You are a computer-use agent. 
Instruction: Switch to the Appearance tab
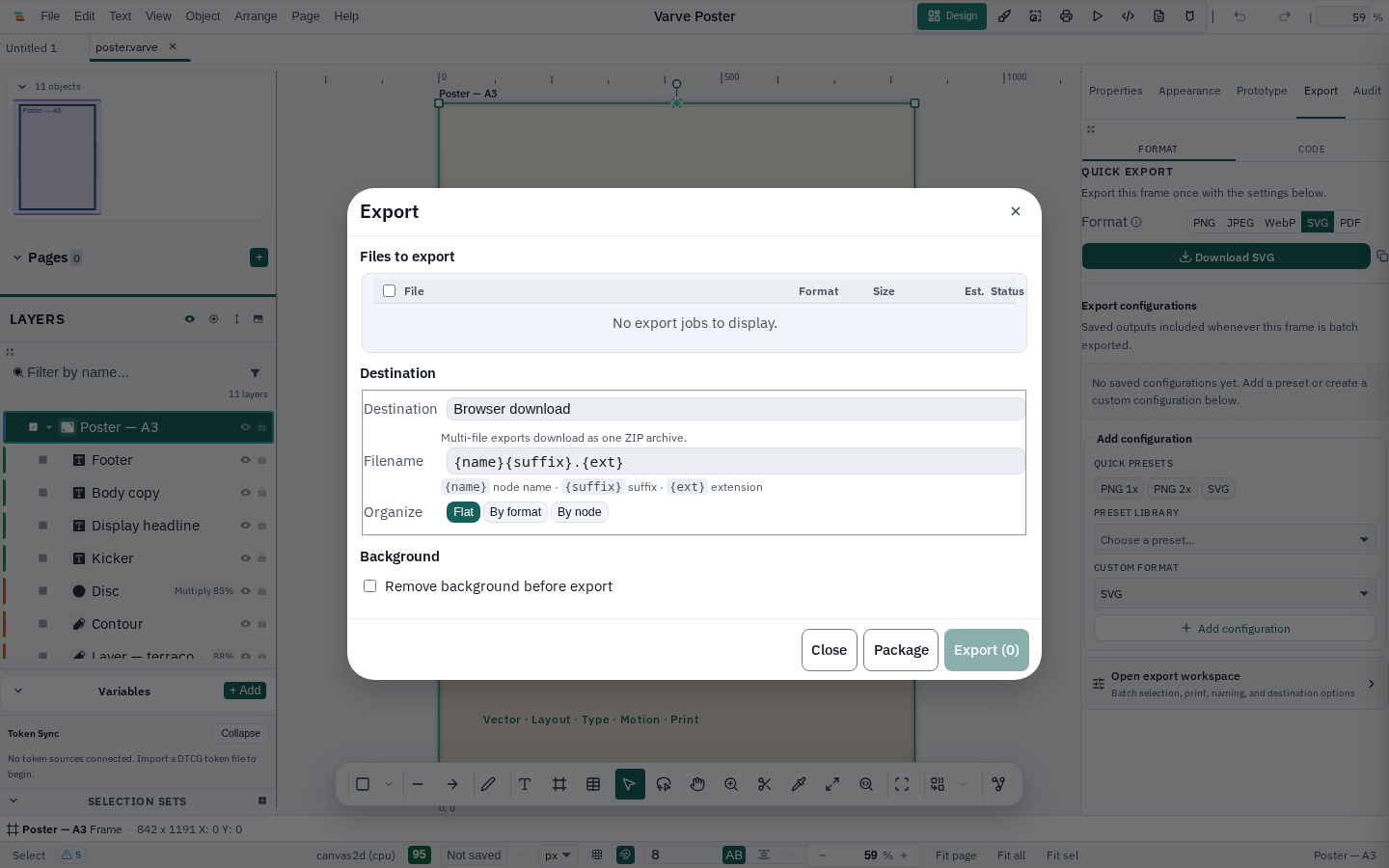[1189, 91]
